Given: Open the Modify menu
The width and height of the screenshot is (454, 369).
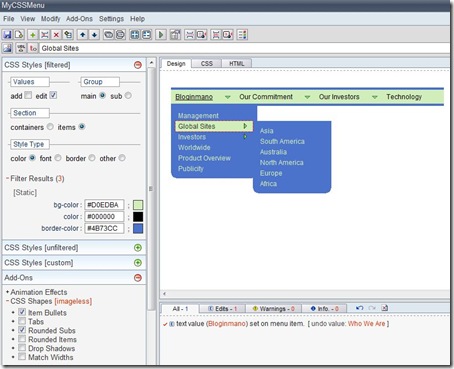Looking at the screenshot, I should [51, 19].
